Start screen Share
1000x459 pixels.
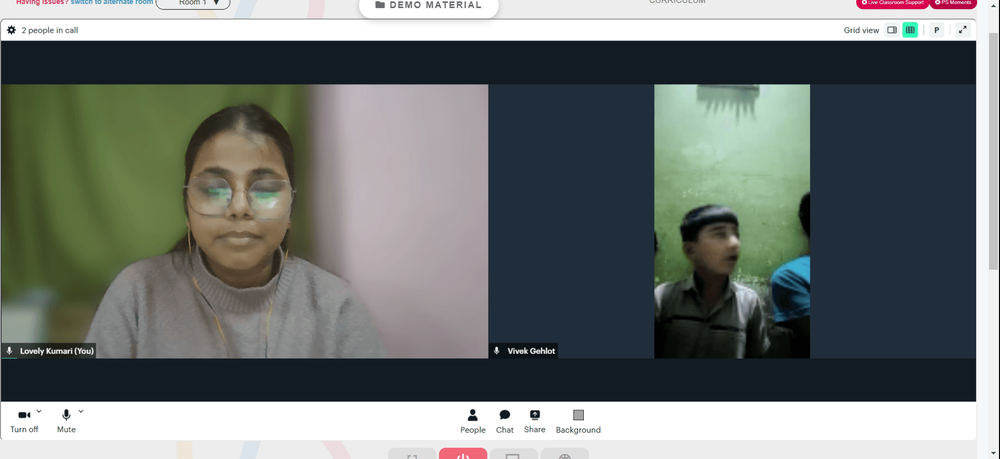point(534,421)
